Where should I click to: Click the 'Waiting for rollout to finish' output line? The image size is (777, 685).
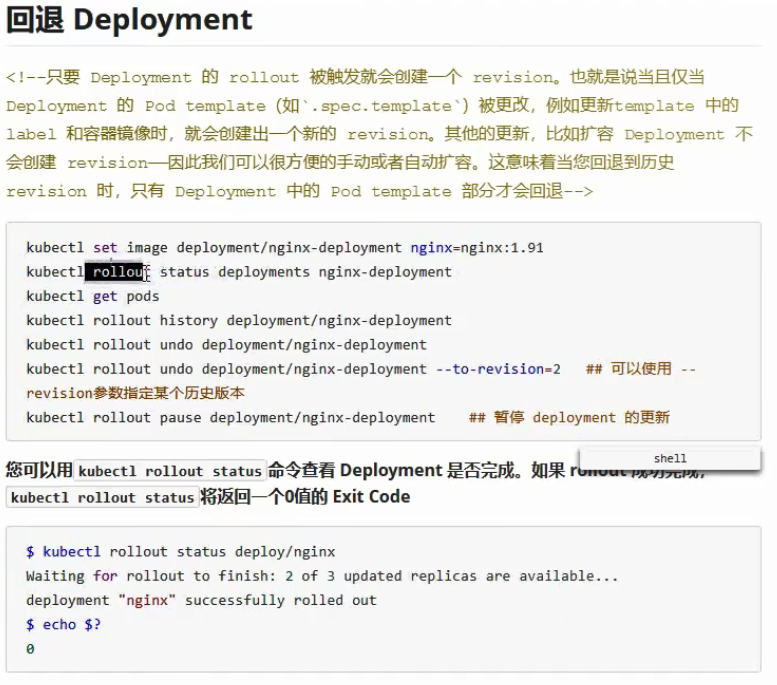(x=322, y=576)
